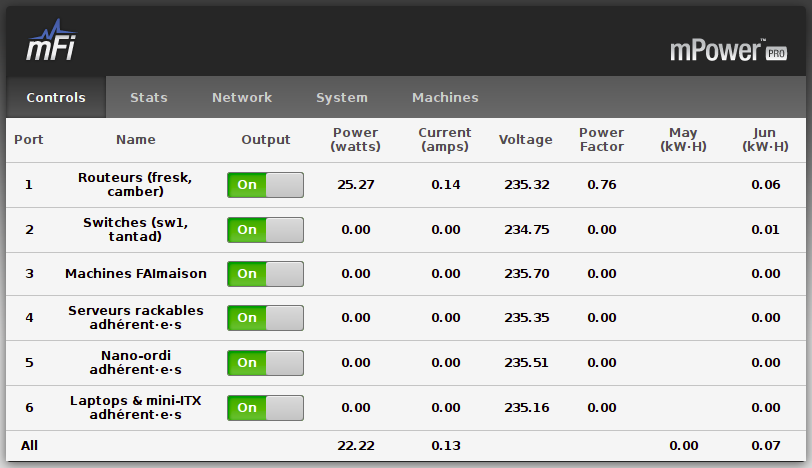Select the Machines tab
812x468 pixels.
tap(445, 98)
